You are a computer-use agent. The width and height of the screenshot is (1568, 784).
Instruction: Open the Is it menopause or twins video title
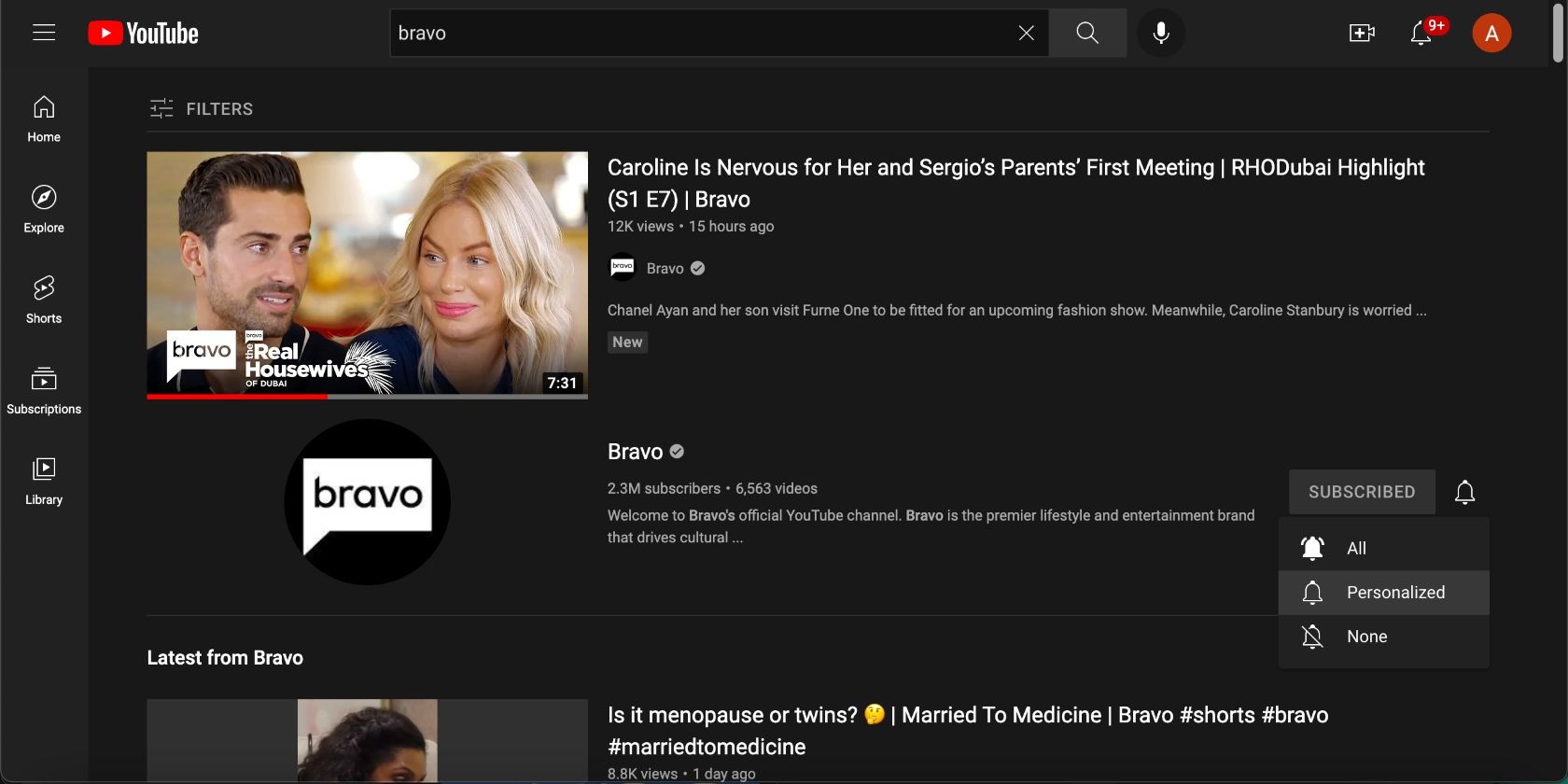(968, 731)
